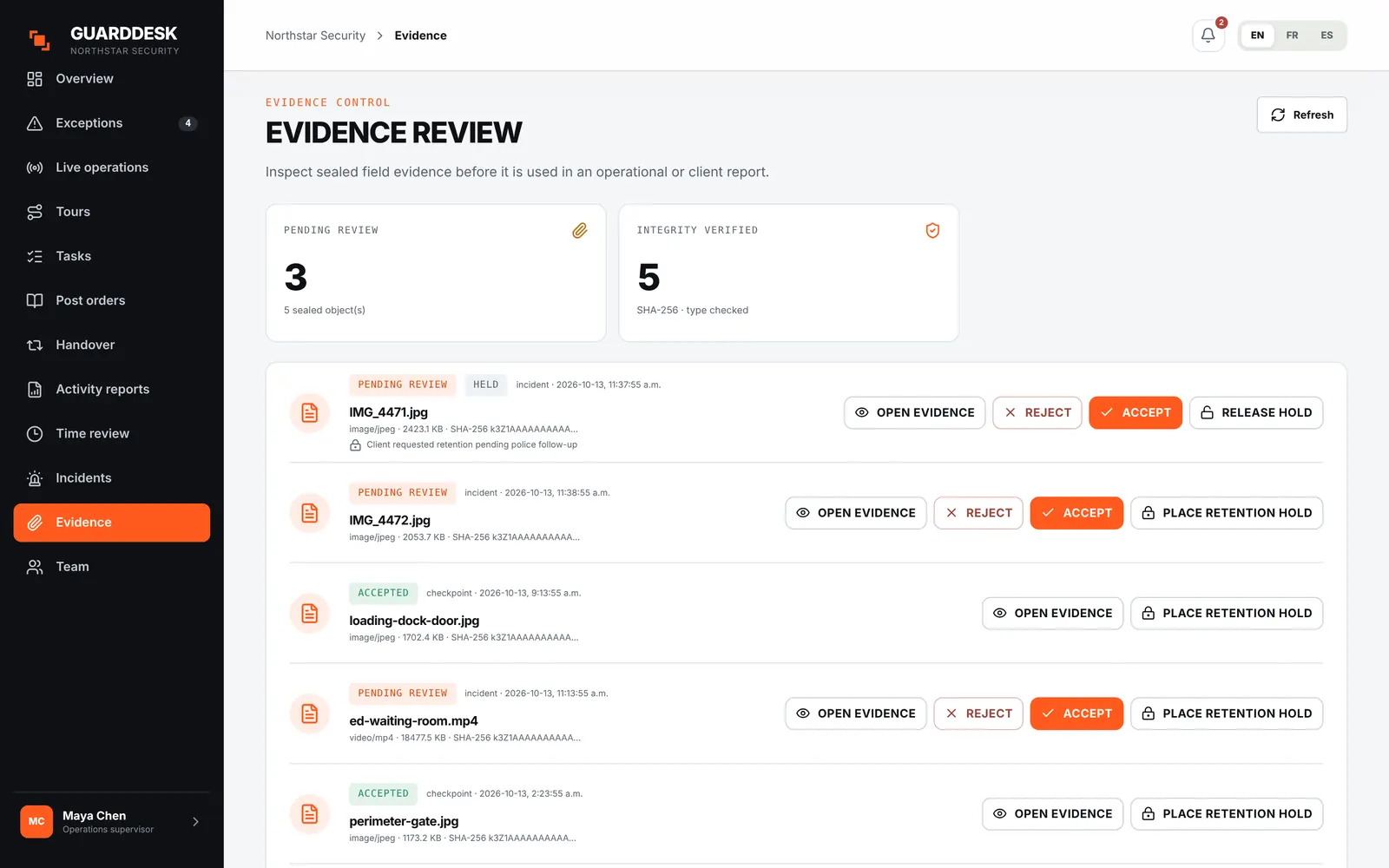This screenshot has height=868, width=1389.
Task: Click the MC avatar for Maya Chen
Action: click(36, 821)
